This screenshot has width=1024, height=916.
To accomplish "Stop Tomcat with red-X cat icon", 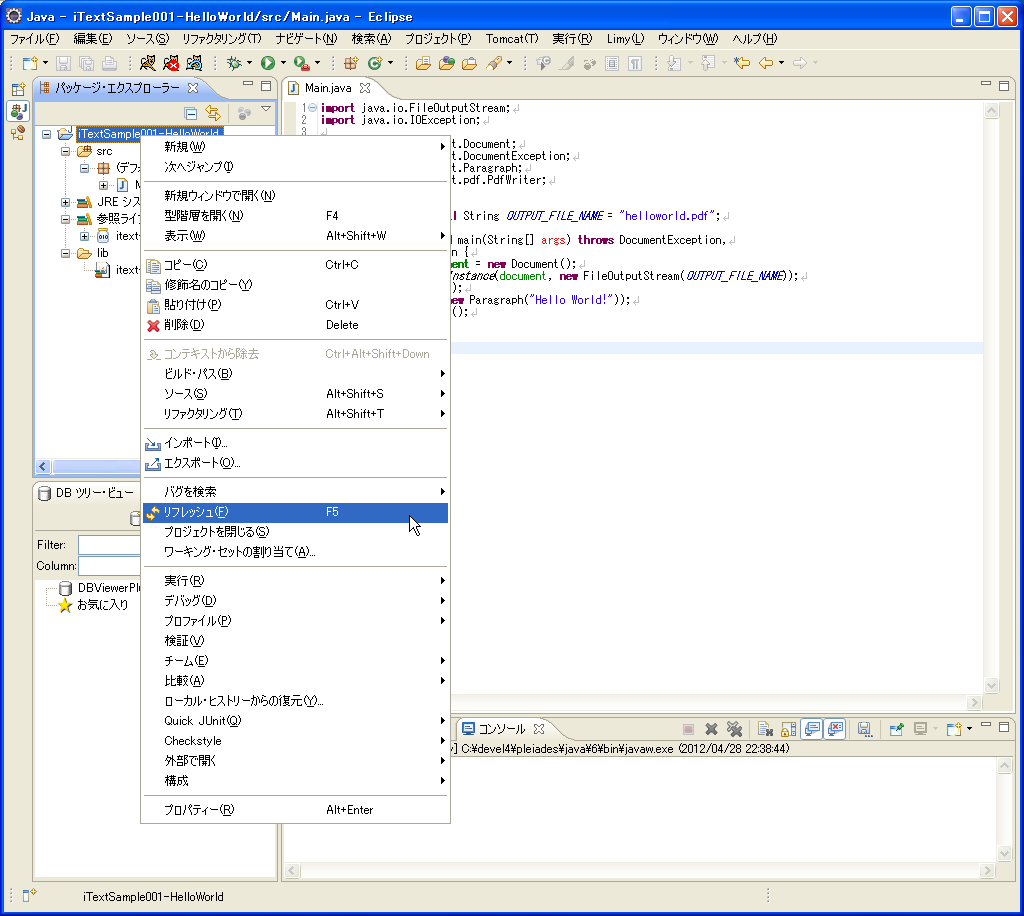I will (x=171, y=63).
